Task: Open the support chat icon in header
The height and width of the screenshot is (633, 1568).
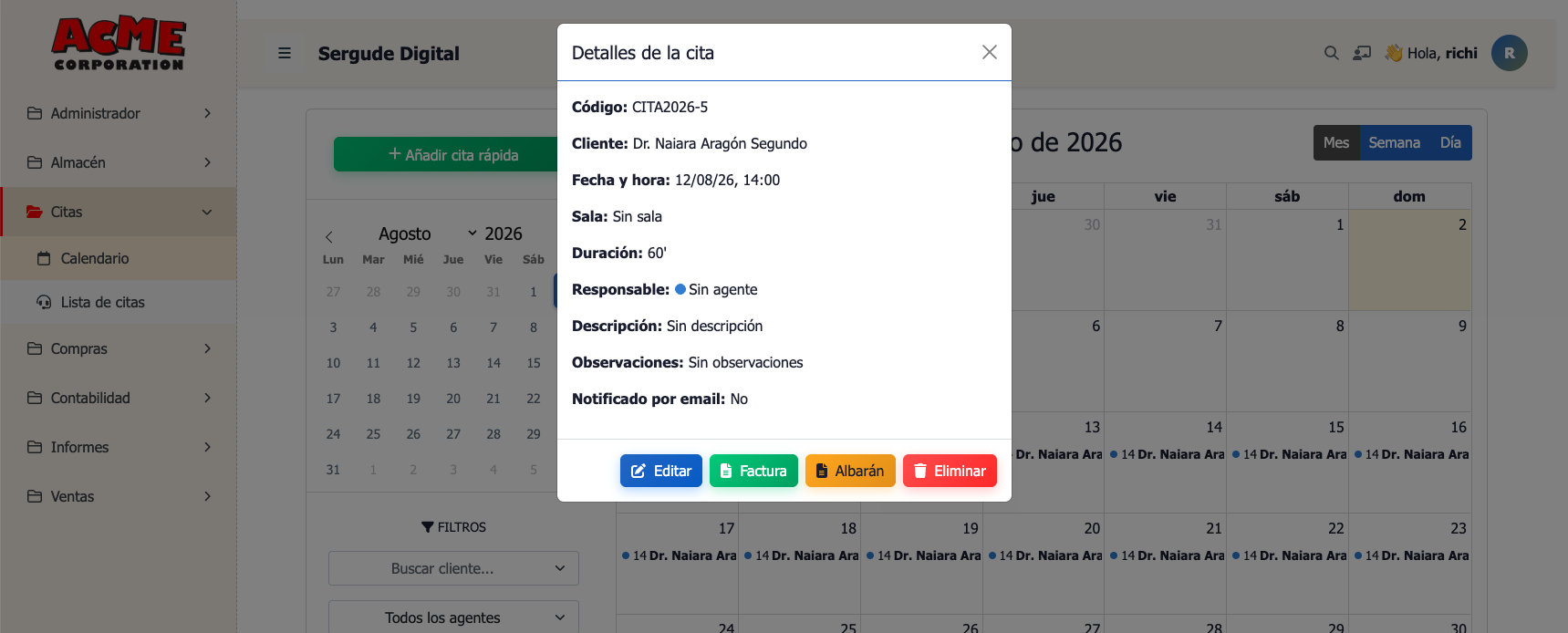Action: 1362,53
